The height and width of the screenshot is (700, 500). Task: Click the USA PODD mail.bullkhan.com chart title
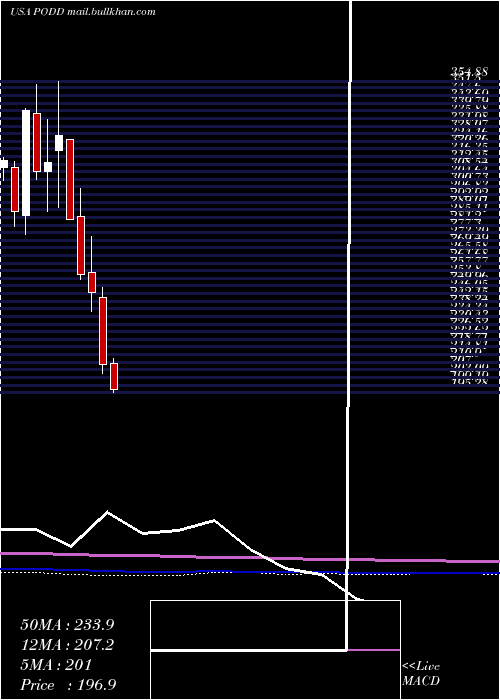coord(83,12)
